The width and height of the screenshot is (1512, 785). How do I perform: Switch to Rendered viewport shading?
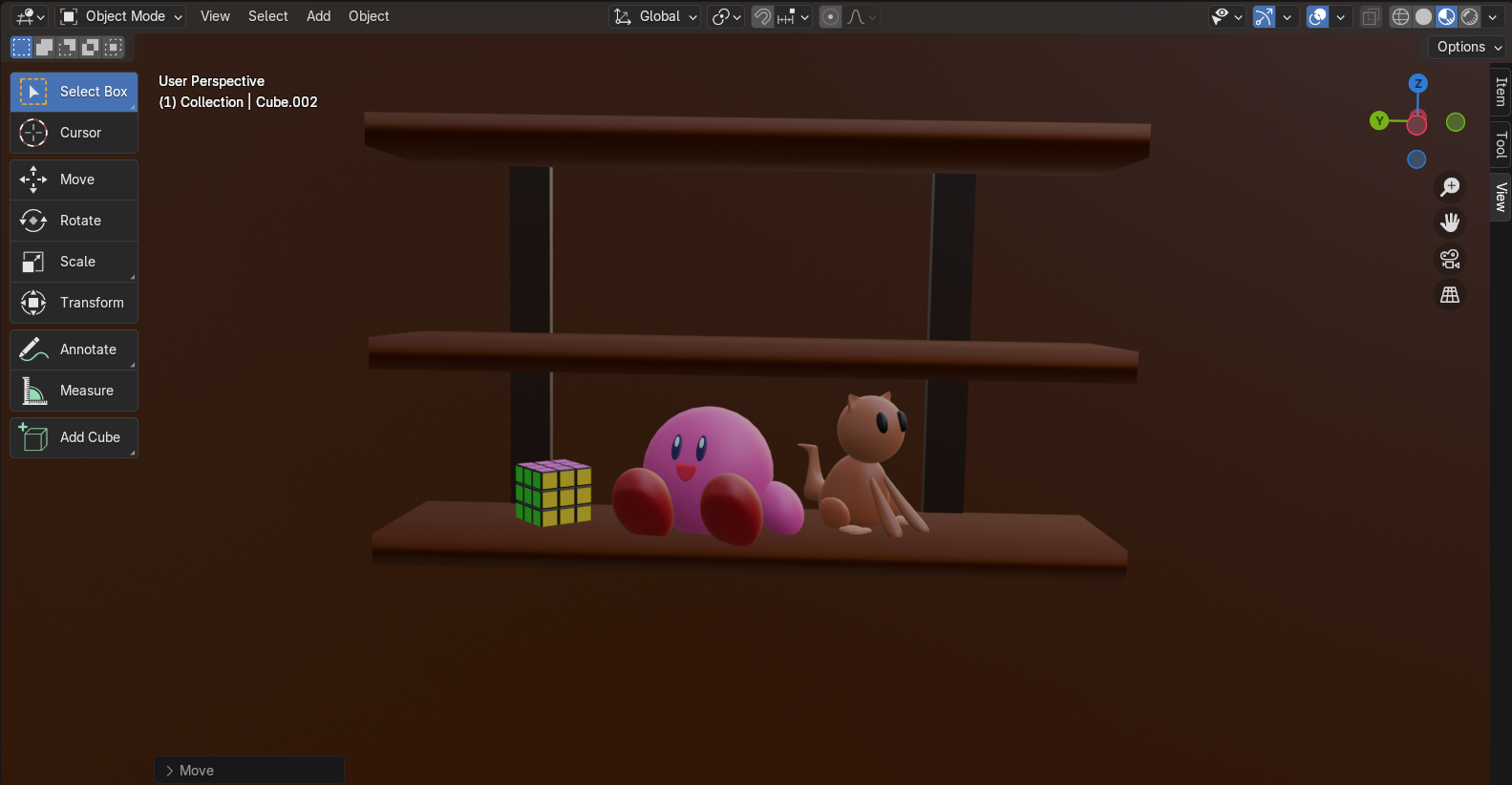coord(1469,16)
